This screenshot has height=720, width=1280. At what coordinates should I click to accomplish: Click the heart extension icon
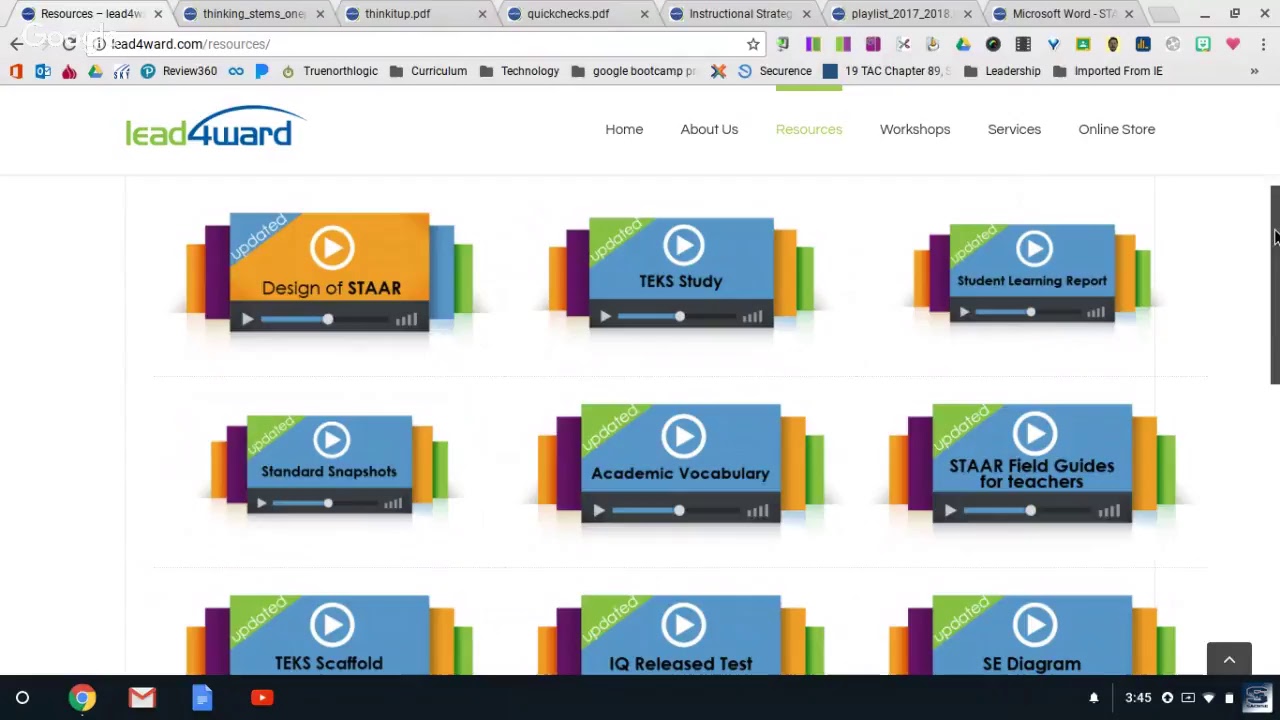tap(1233, 44)
